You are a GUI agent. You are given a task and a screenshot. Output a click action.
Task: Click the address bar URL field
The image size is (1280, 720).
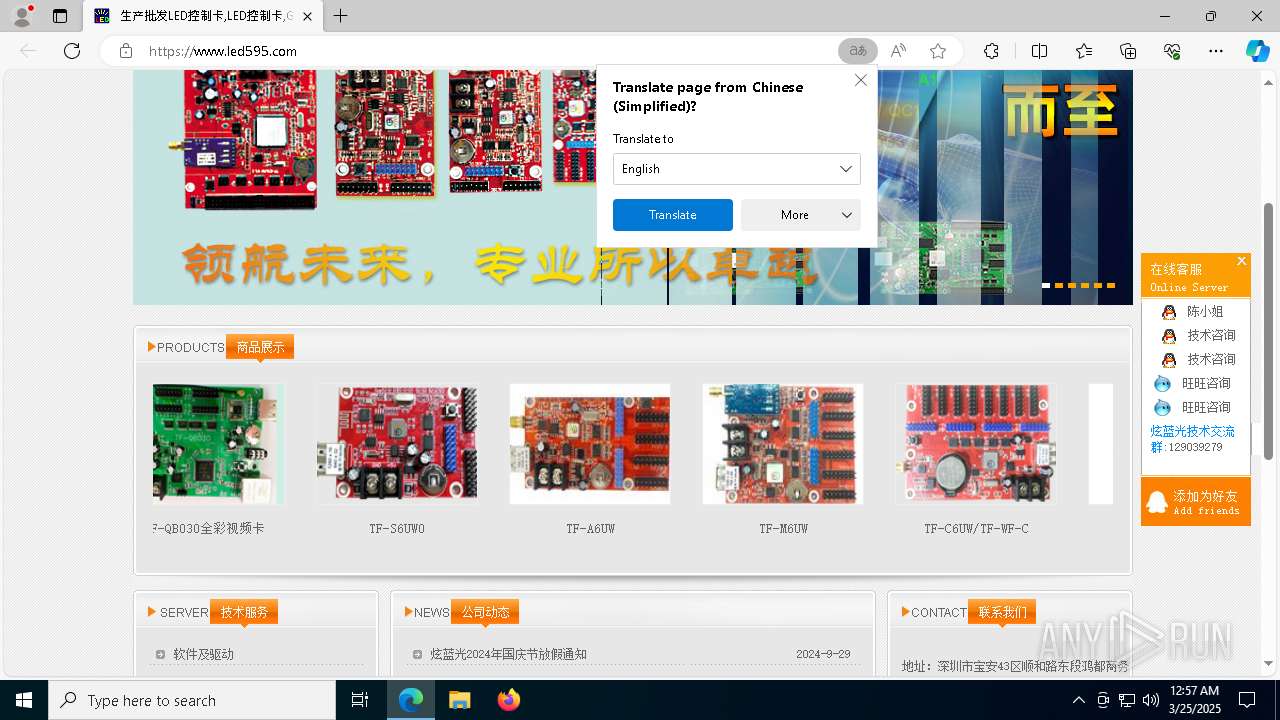point(490,51)
